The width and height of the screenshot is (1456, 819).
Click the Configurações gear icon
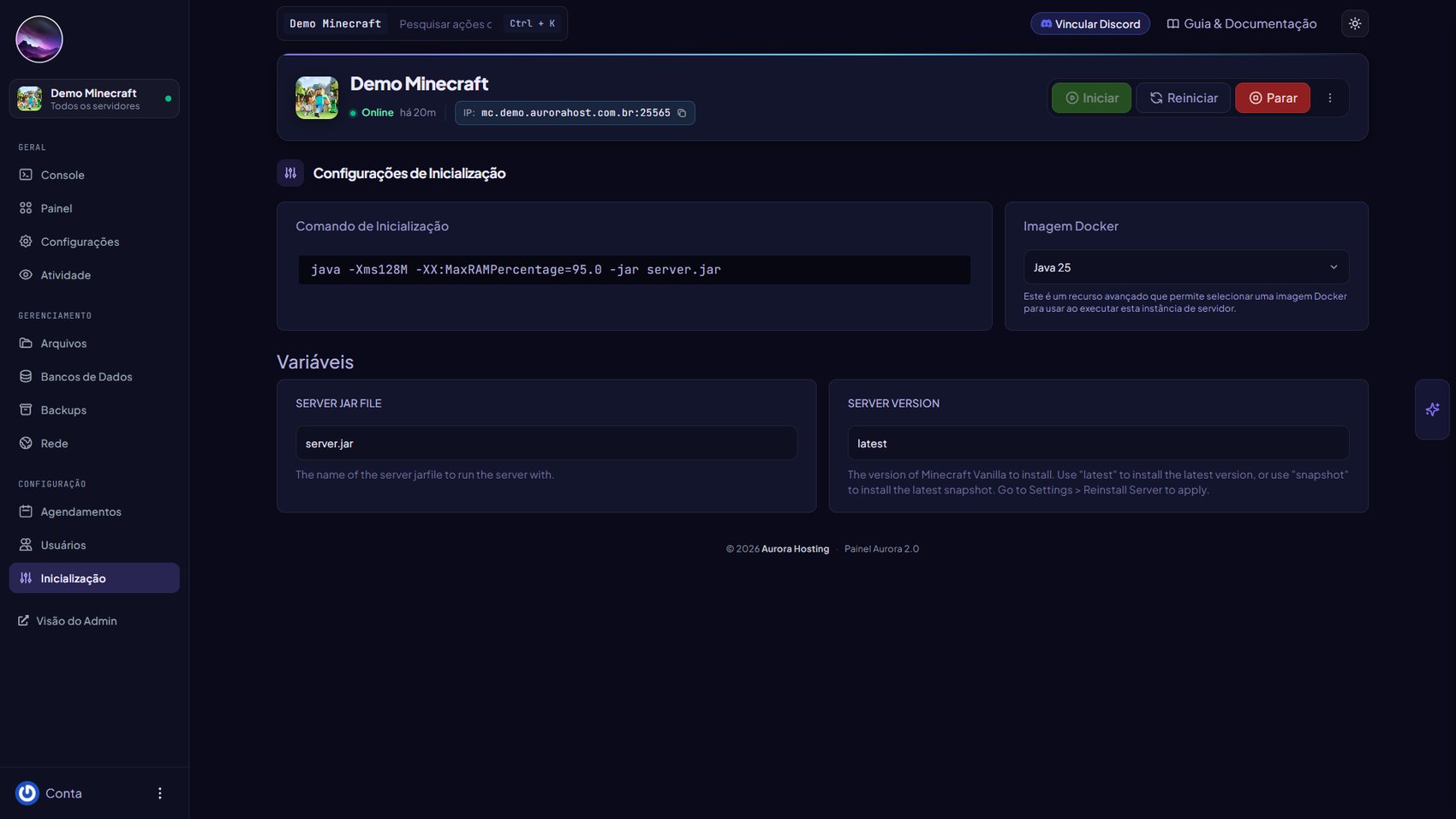click(x=26, y=242)
